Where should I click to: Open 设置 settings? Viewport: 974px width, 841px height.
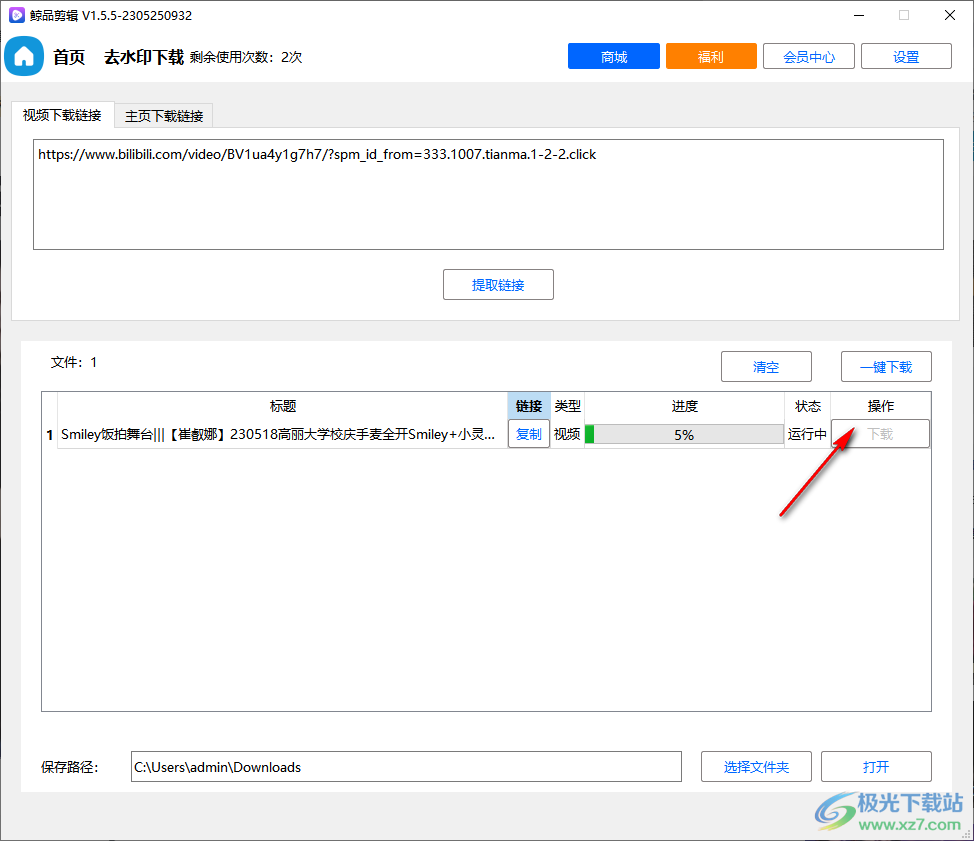coord(906,57)
